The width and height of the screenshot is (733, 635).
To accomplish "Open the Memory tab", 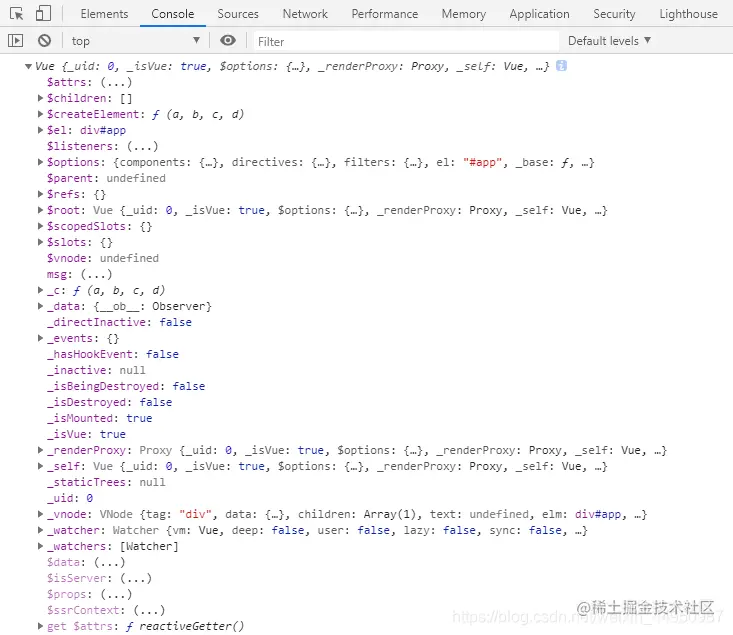I will point(464,14).
